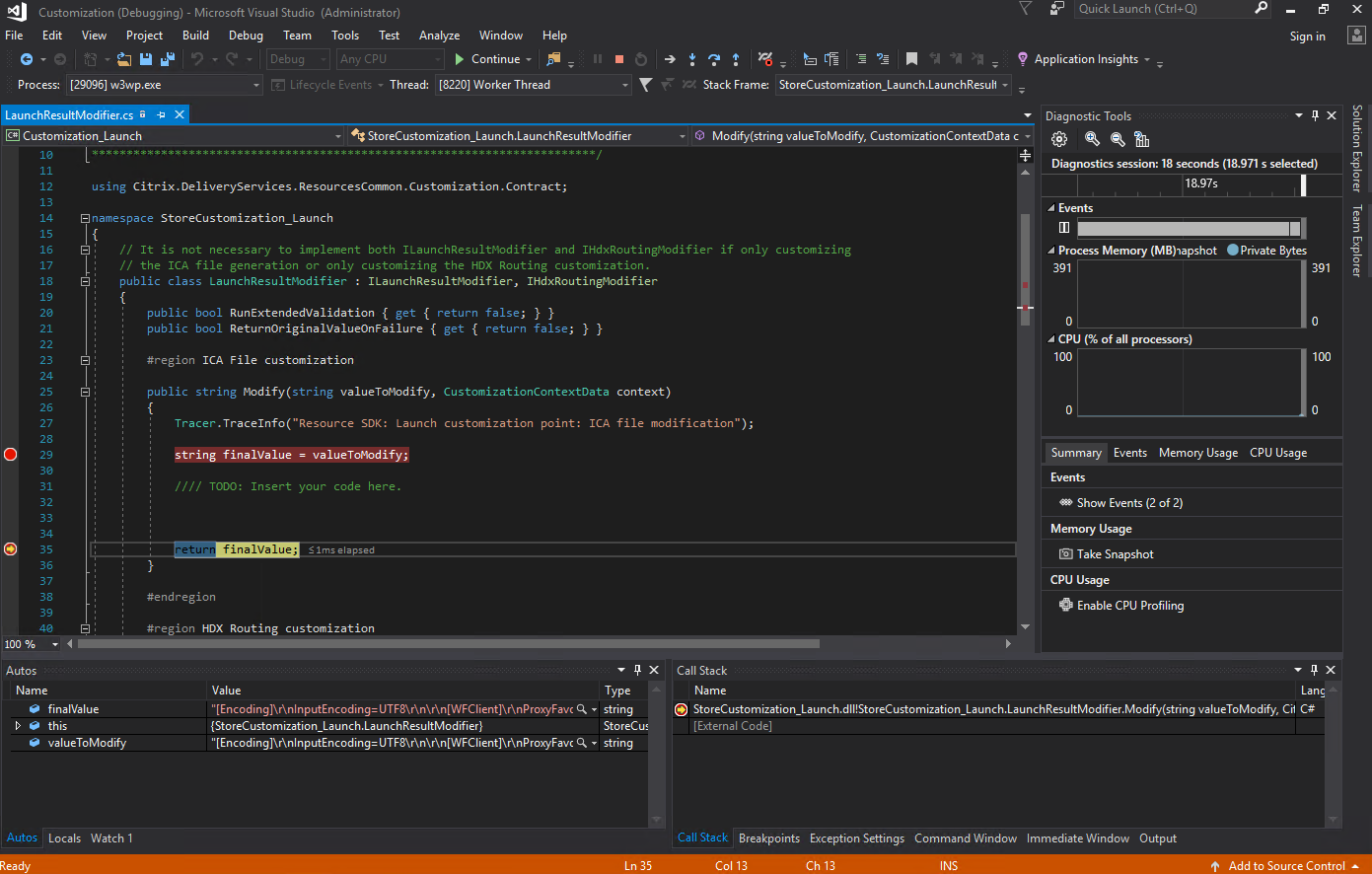Switch to the Breakpoints tab
Viewport: 1372px width, 874px height.
[x=768, y=838]
